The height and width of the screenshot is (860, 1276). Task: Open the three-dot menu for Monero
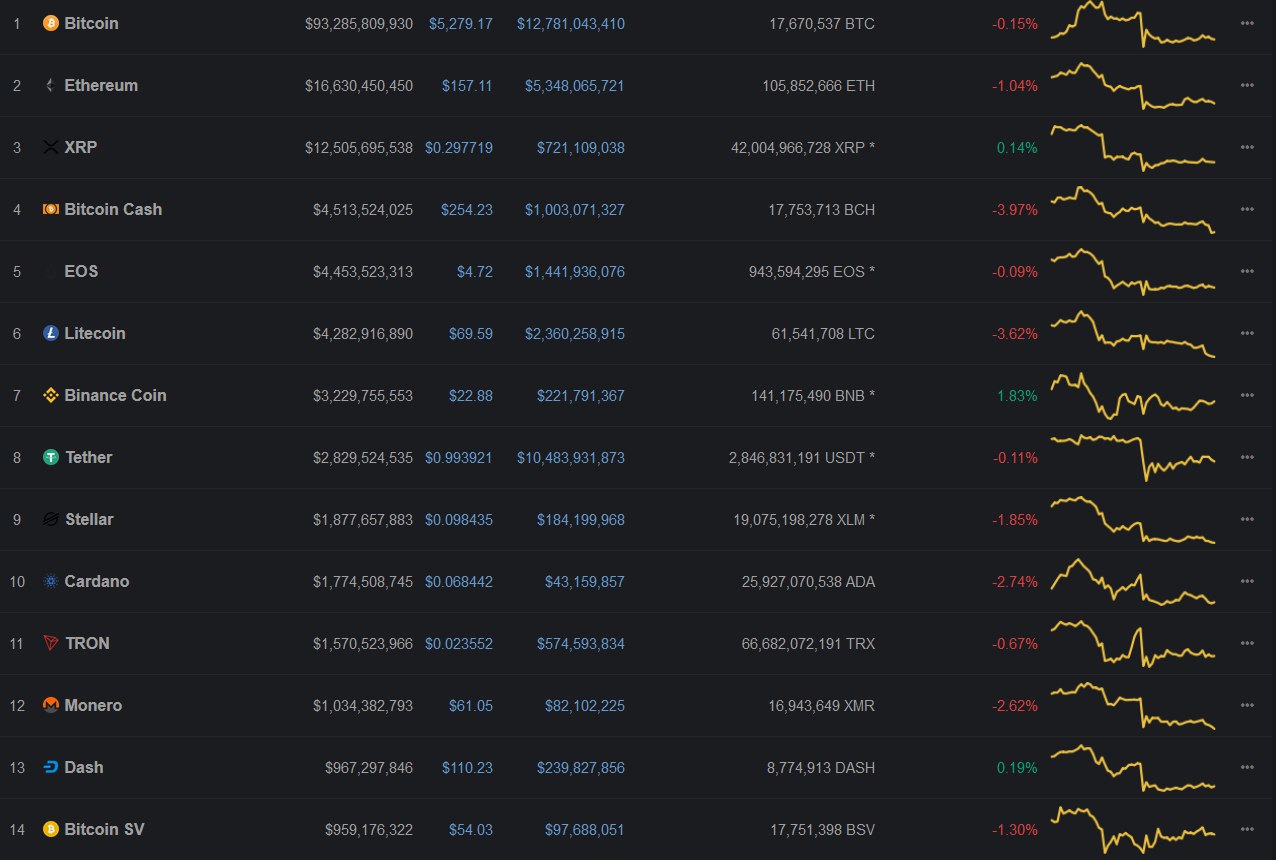pos(1247,705)
